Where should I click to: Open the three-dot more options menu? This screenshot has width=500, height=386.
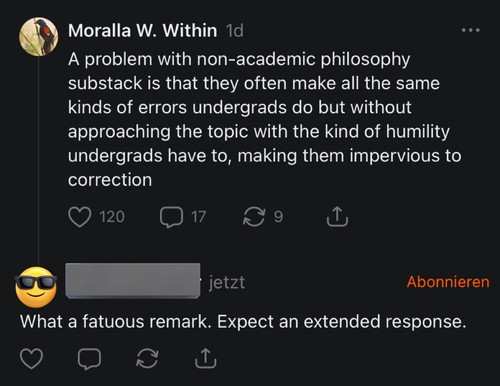tap(471, 30)
